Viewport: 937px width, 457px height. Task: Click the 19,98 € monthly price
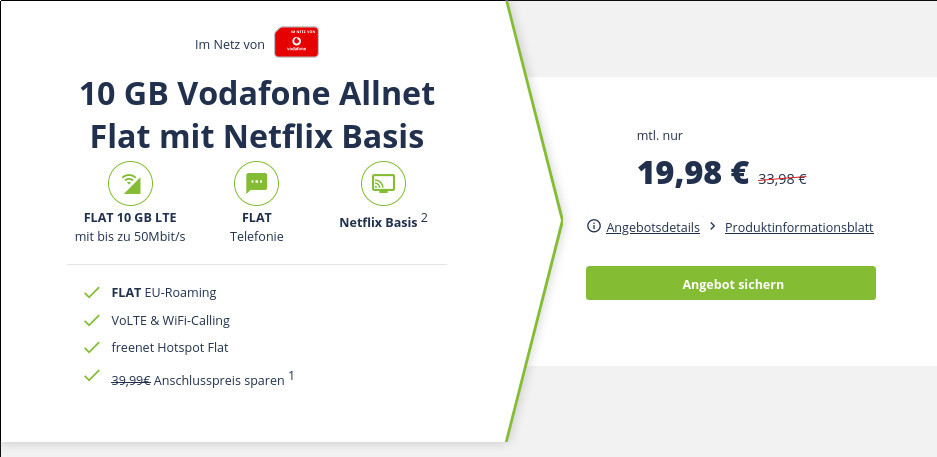(x=692, y=173)
